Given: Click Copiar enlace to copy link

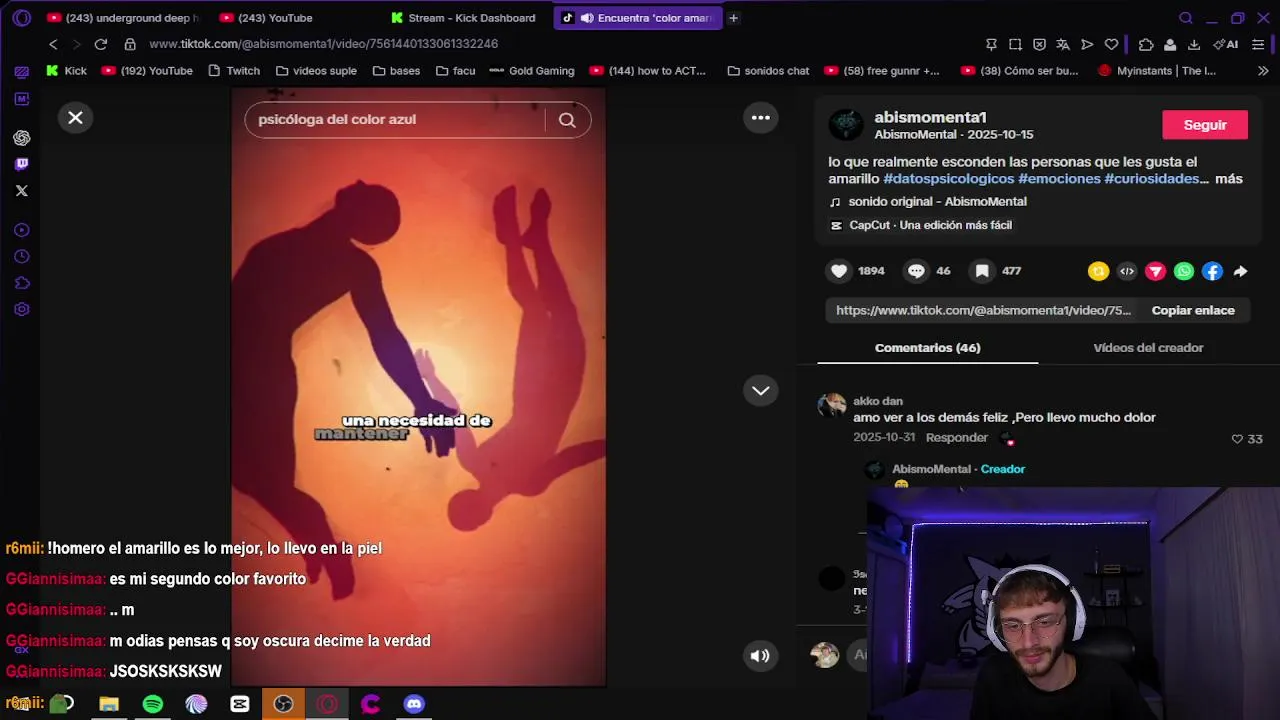Looking at the screenshot, I should click(1193, 310).
